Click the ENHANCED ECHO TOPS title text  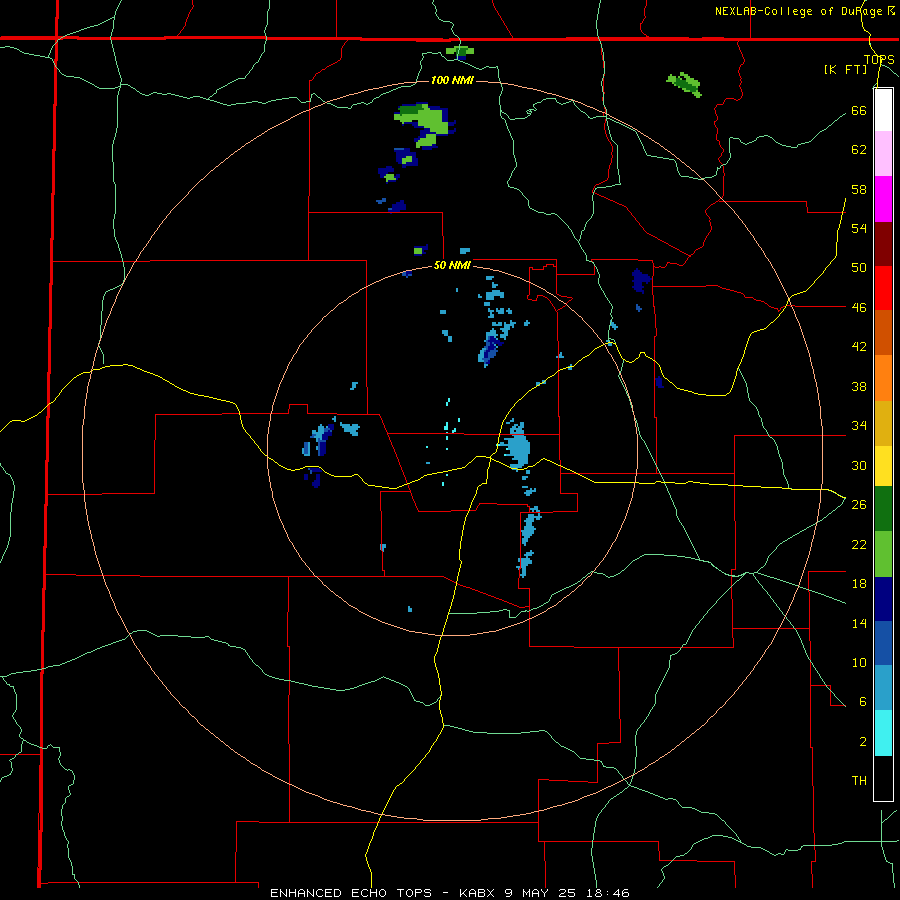(x=350, y=893)
